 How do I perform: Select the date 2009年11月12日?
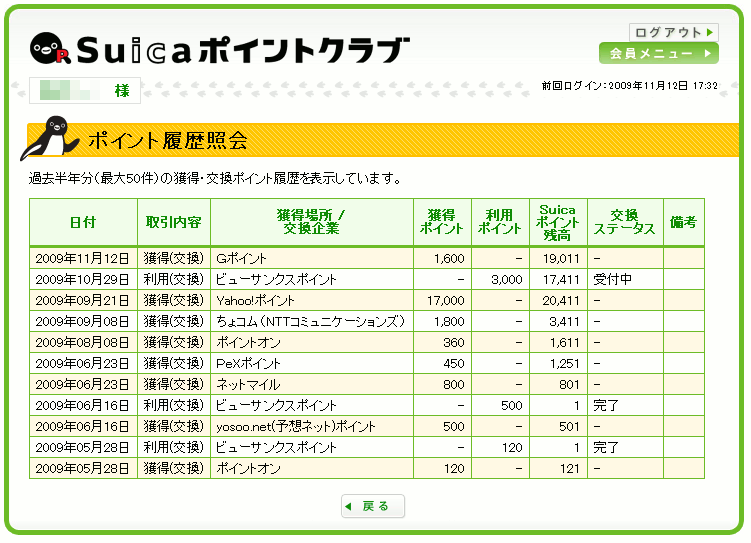[x=82, y=259]
